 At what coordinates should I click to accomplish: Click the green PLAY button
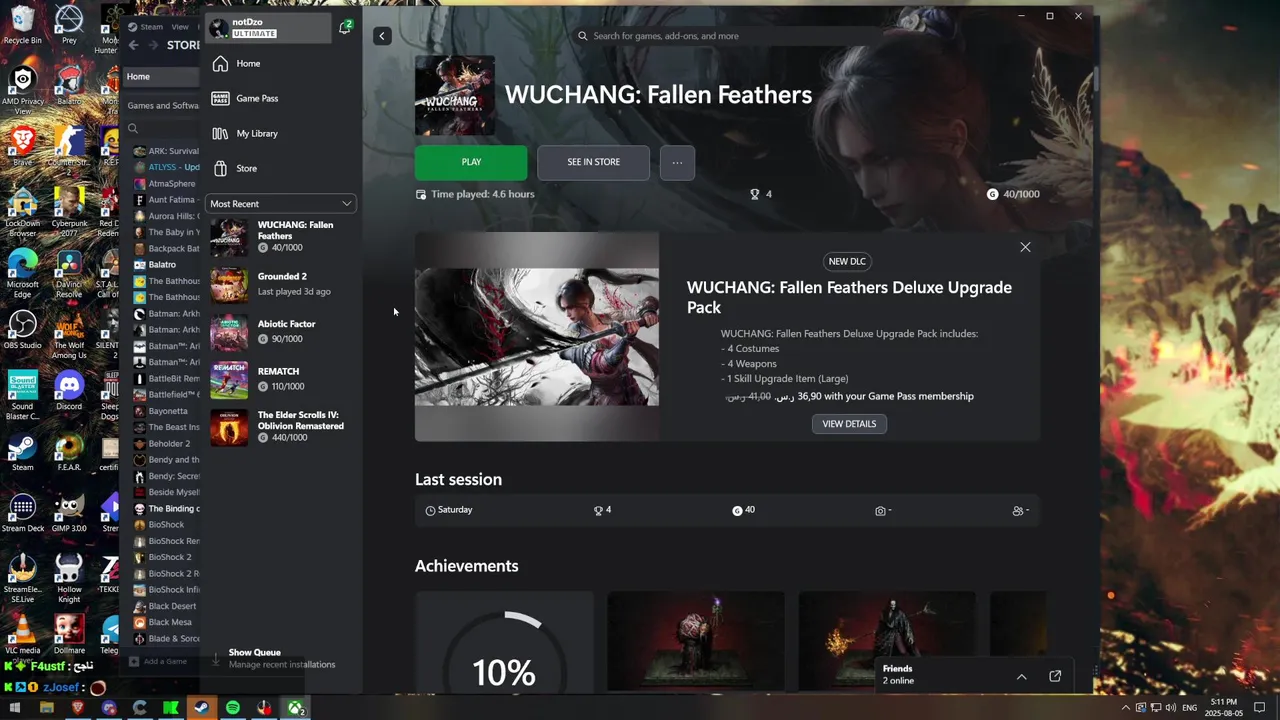point(471,162)
